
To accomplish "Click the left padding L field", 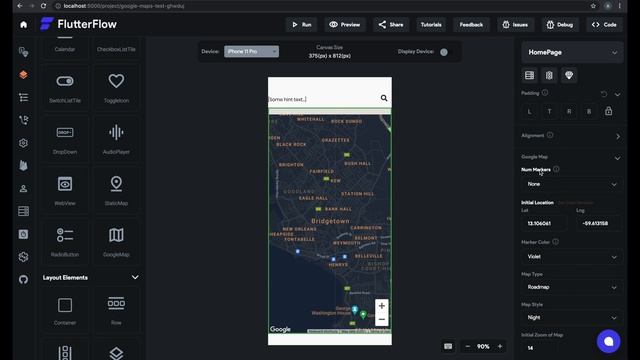I will [x=529, y=111].
